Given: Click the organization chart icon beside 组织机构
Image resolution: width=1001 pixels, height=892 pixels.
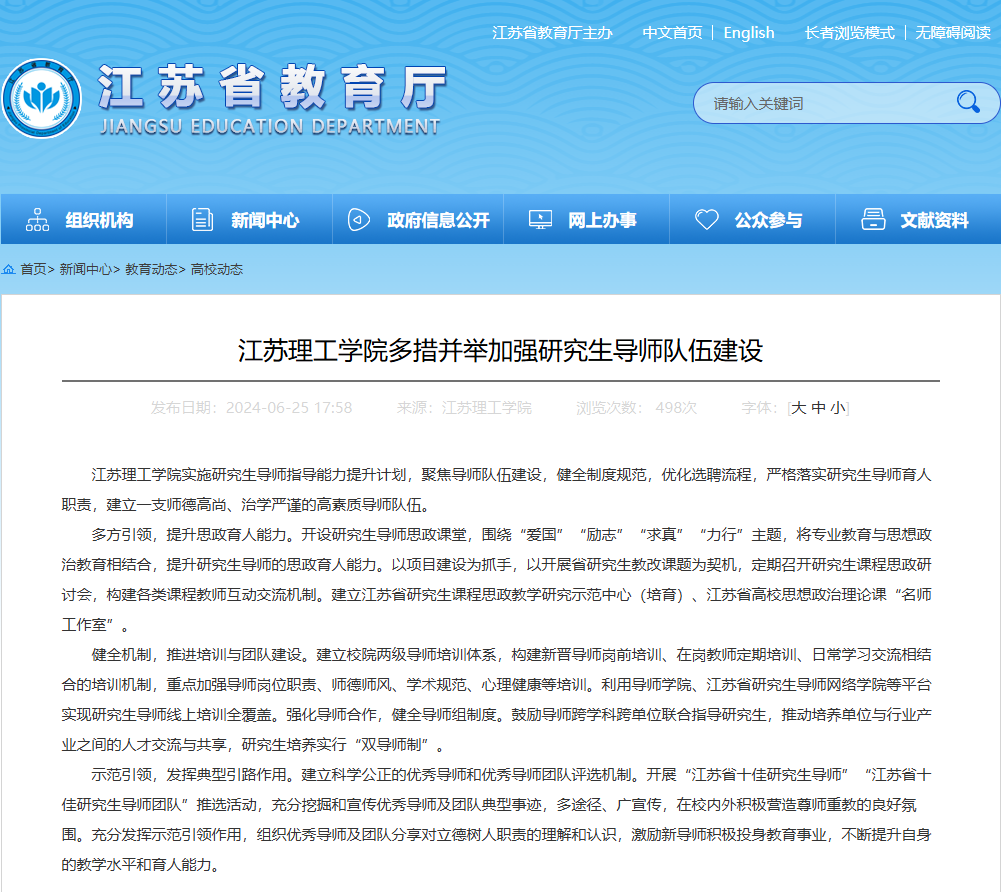Looking at the screenshot, I should (37, 220).
